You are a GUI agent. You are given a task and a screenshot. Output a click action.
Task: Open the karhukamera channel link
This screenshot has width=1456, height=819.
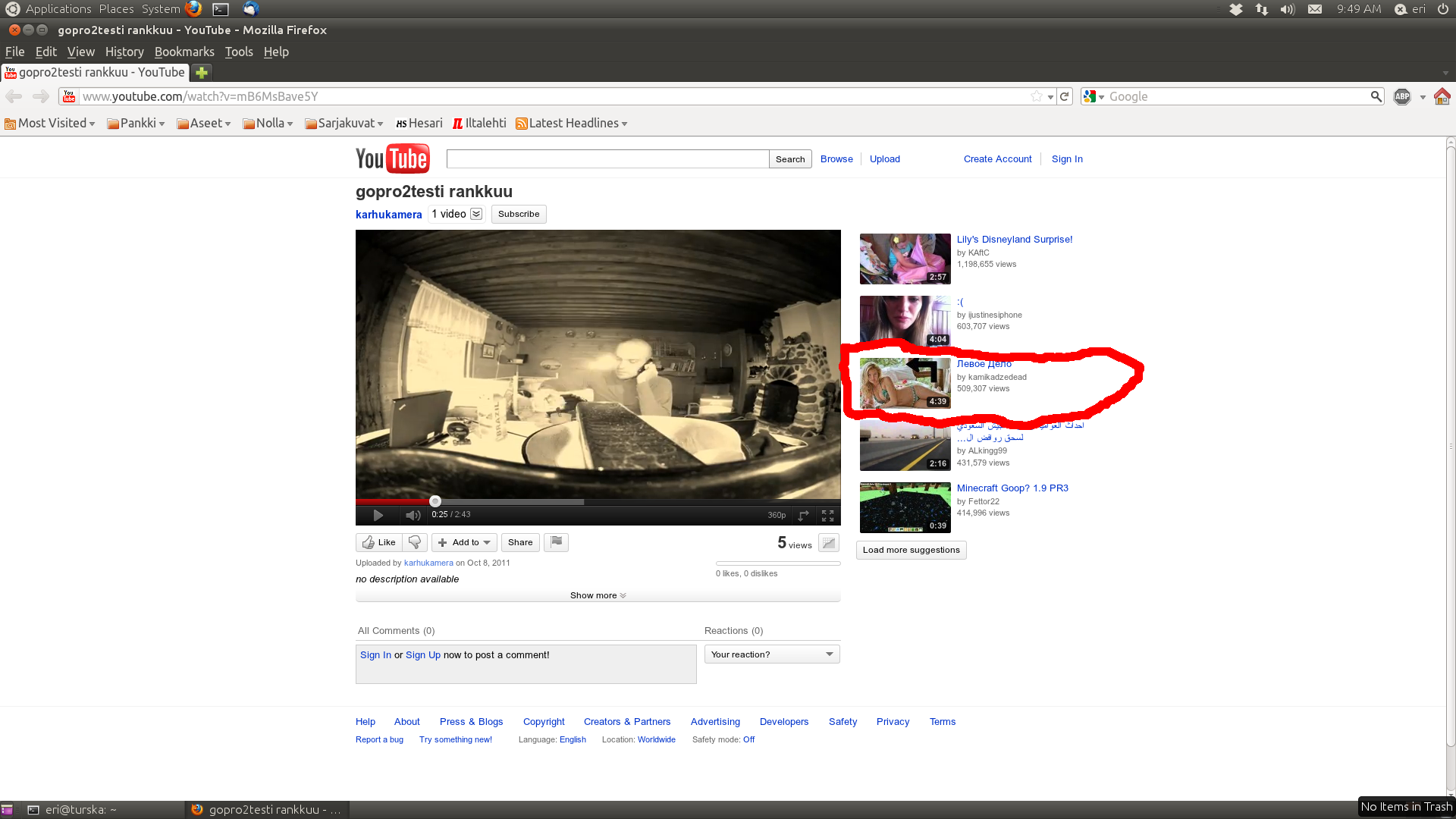point(388,215)
